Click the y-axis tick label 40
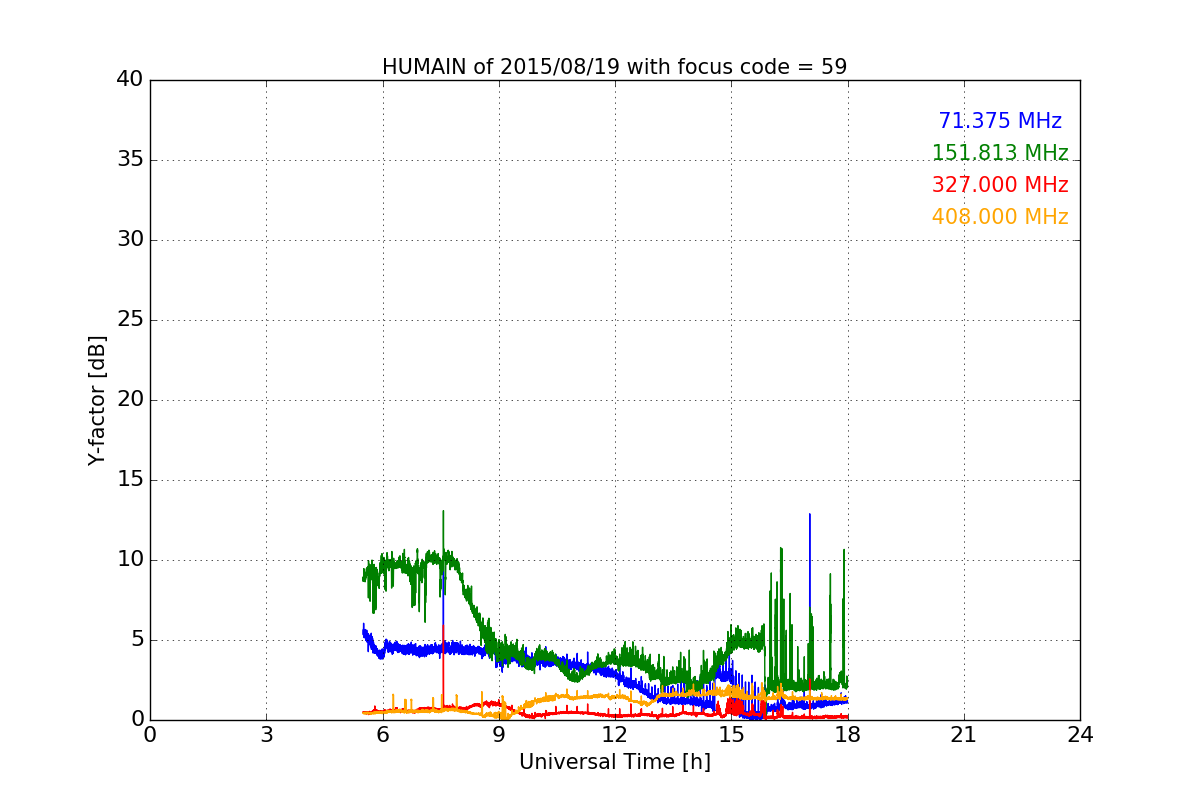 130,80
